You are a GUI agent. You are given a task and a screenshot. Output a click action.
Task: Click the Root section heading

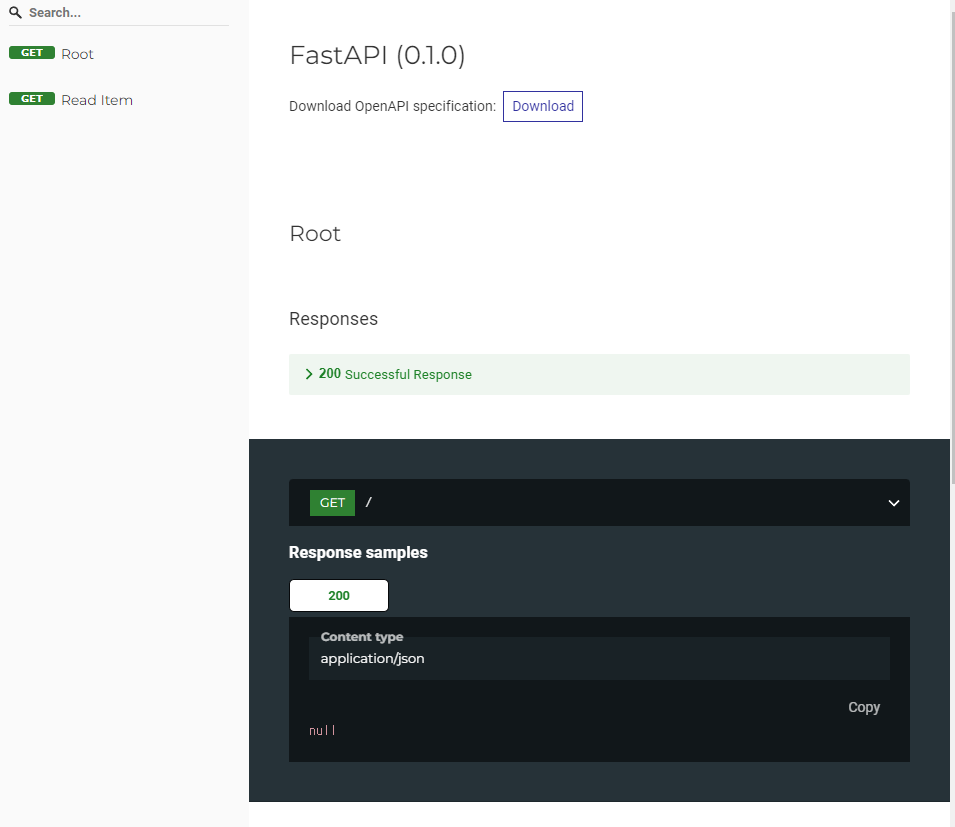315,234
